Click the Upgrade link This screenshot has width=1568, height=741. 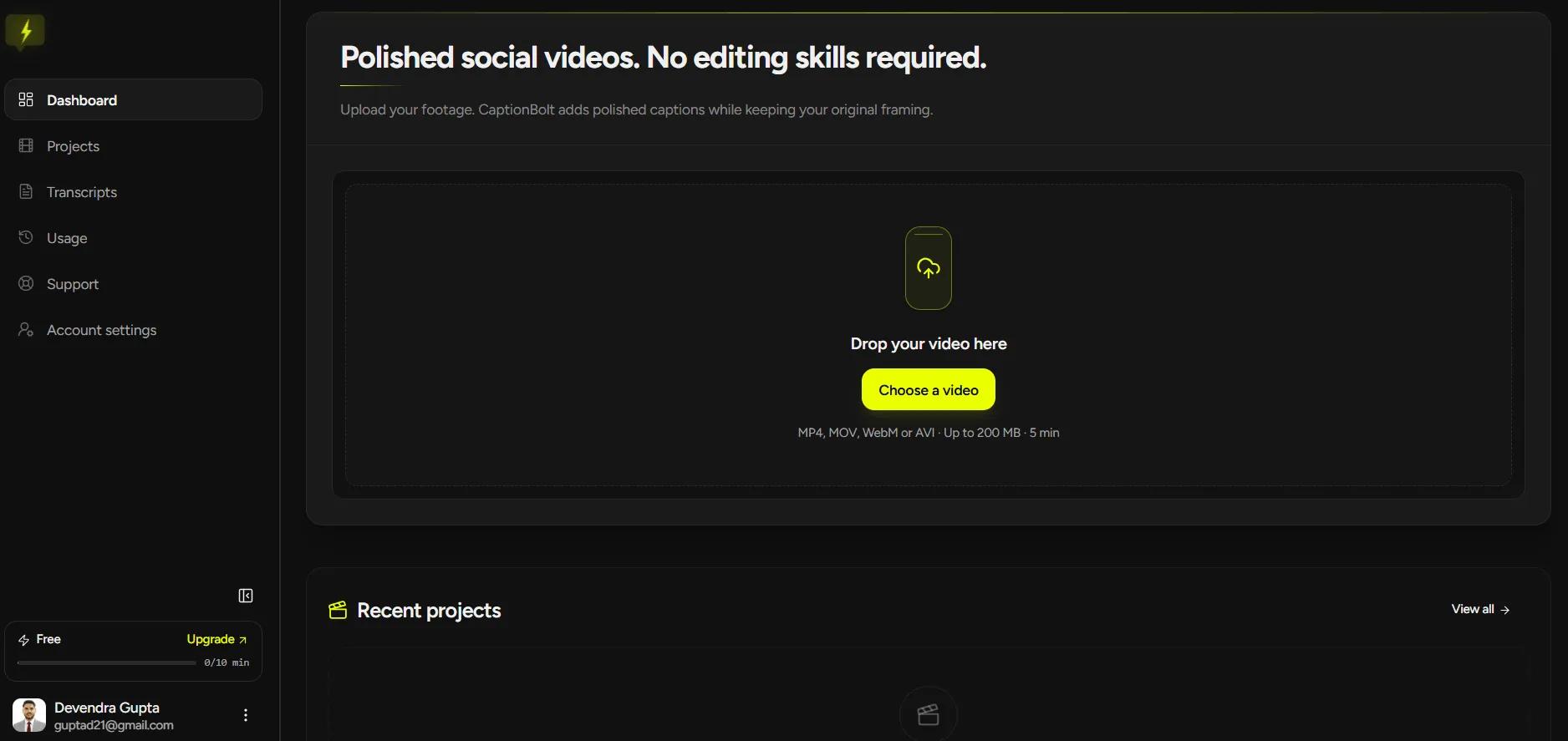coord(216,639)
